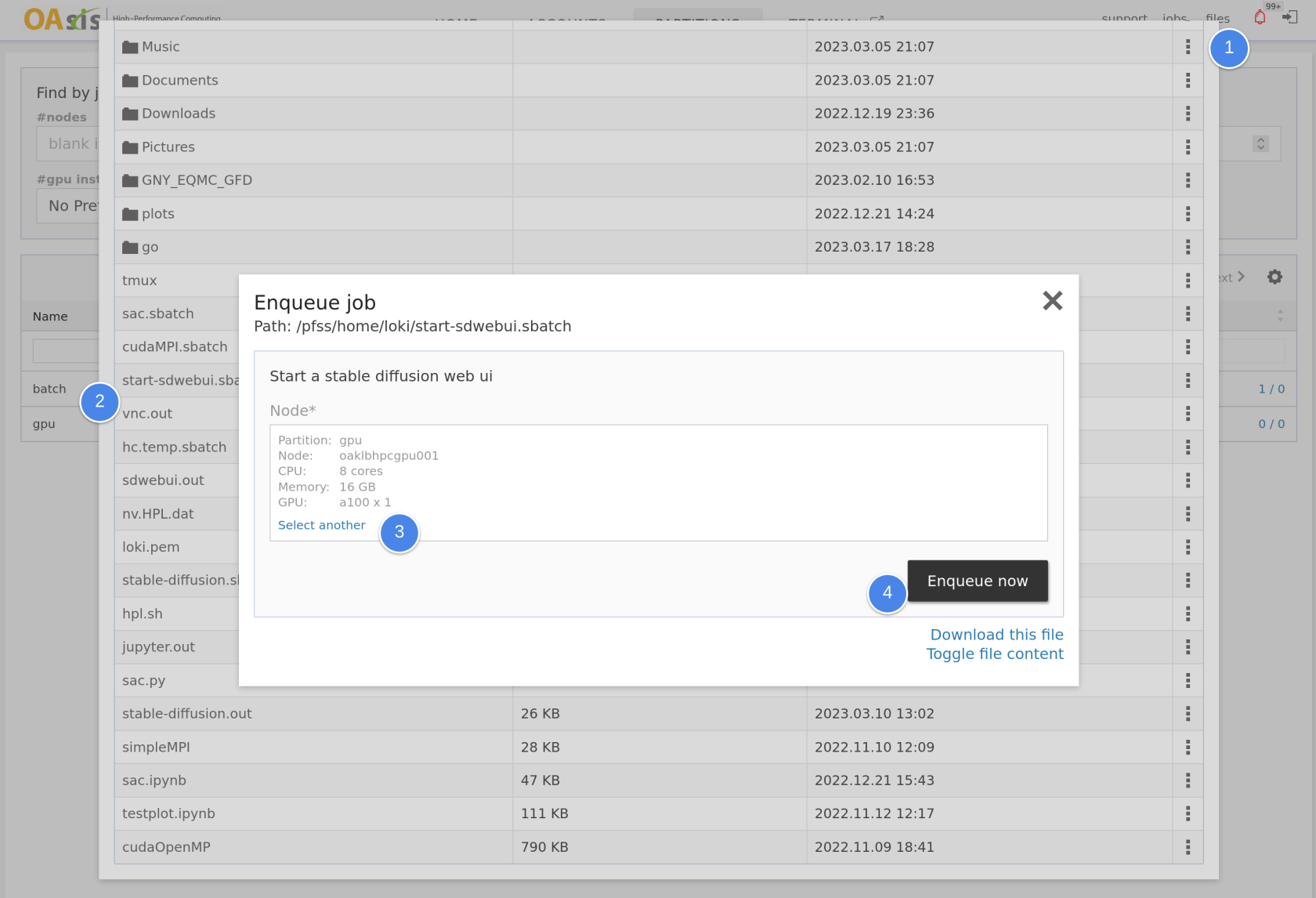Open the kebab menu for cudaOpenMP row
The image size is (1316, 898).
[x=1188, y=846]
